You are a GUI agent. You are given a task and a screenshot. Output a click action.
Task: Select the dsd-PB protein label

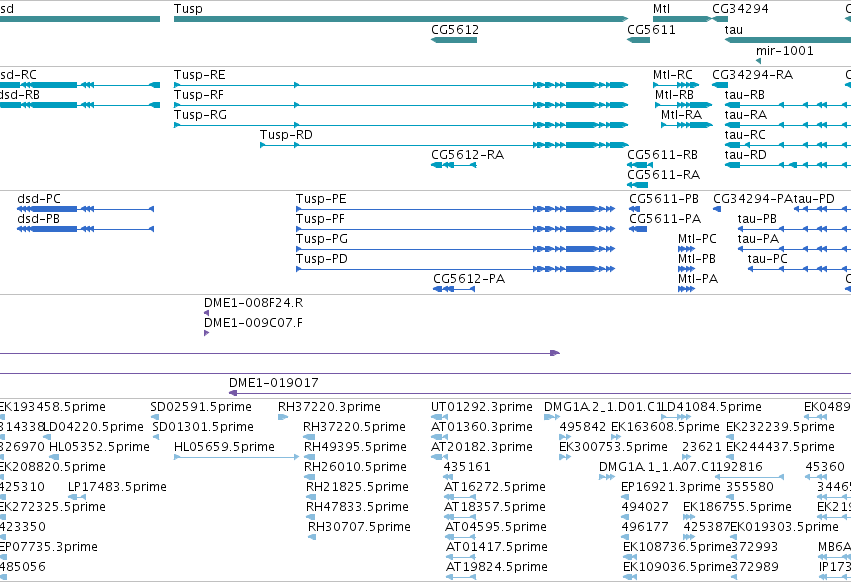click(38, 219)
